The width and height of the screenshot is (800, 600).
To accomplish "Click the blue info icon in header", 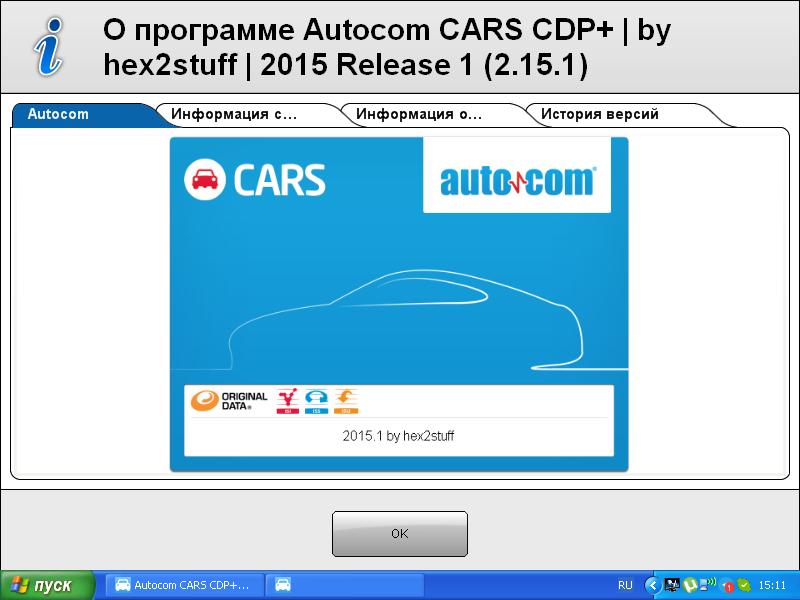I will [45, 47].
